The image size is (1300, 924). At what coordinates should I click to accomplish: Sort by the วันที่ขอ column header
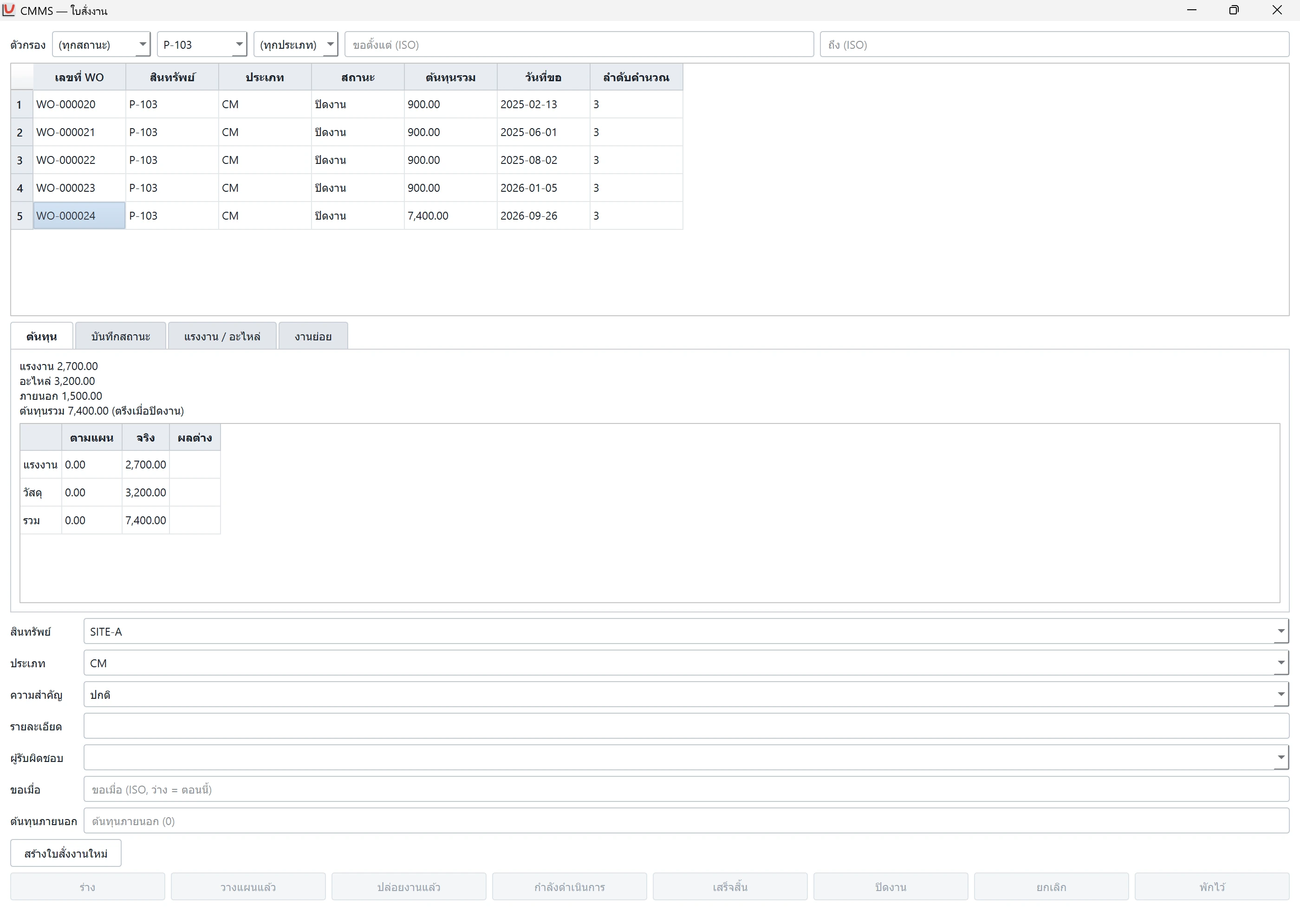tap(543, 78)
